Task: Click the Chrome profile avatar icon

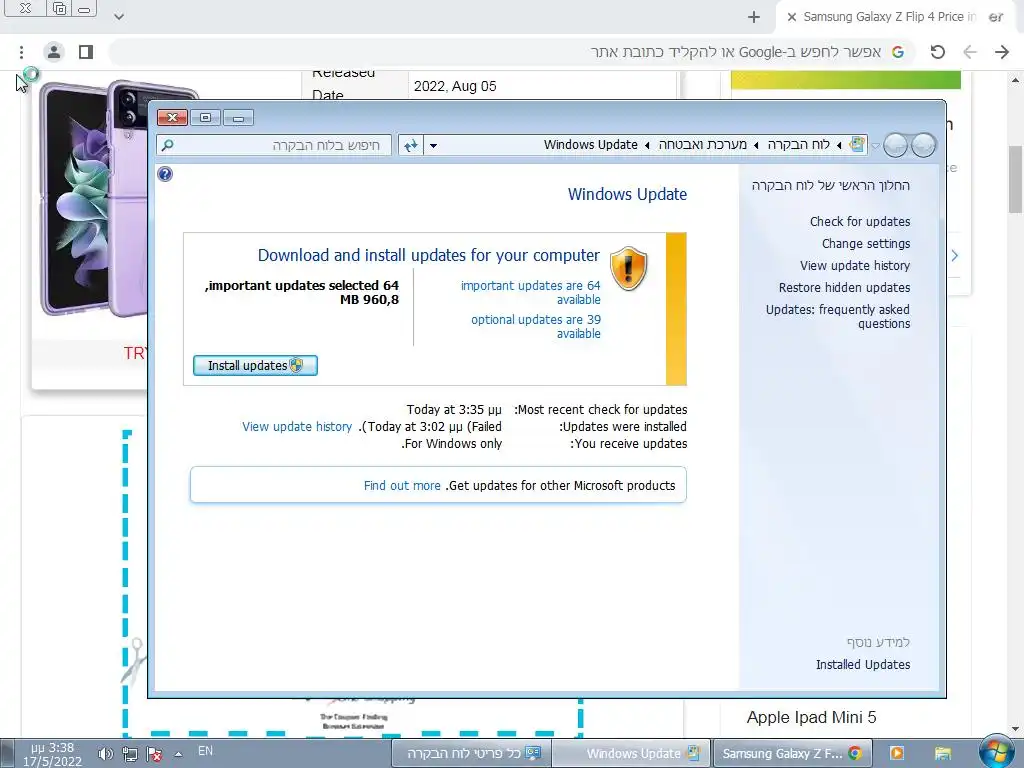Action: click(x=54, y=52)
